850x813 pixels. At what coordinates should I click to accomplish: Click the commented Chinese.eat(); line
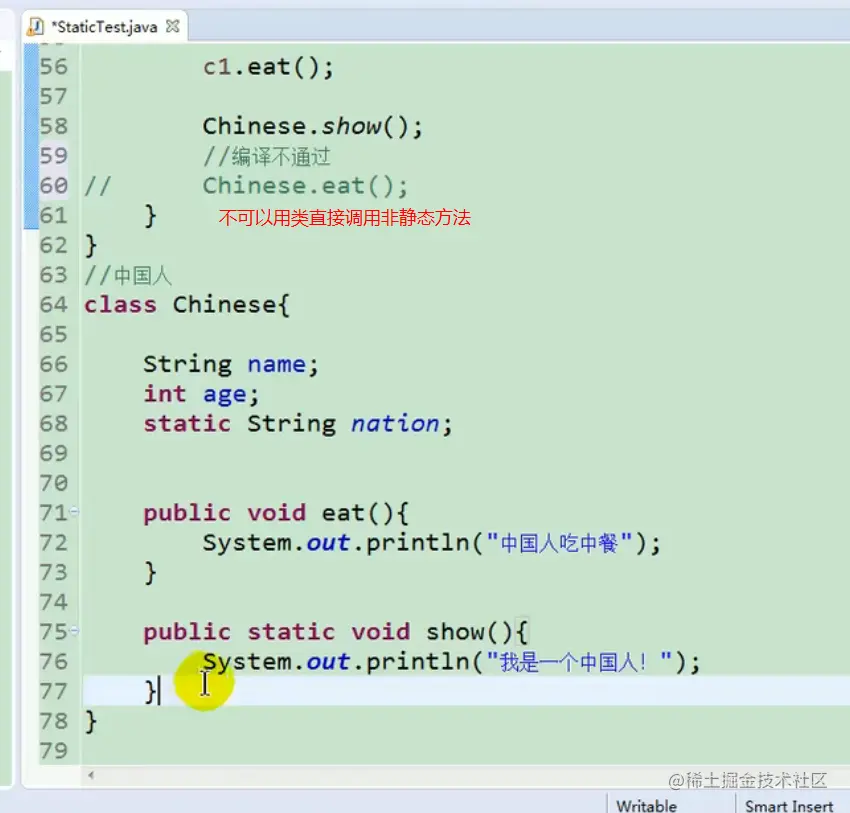coord(305,186)
